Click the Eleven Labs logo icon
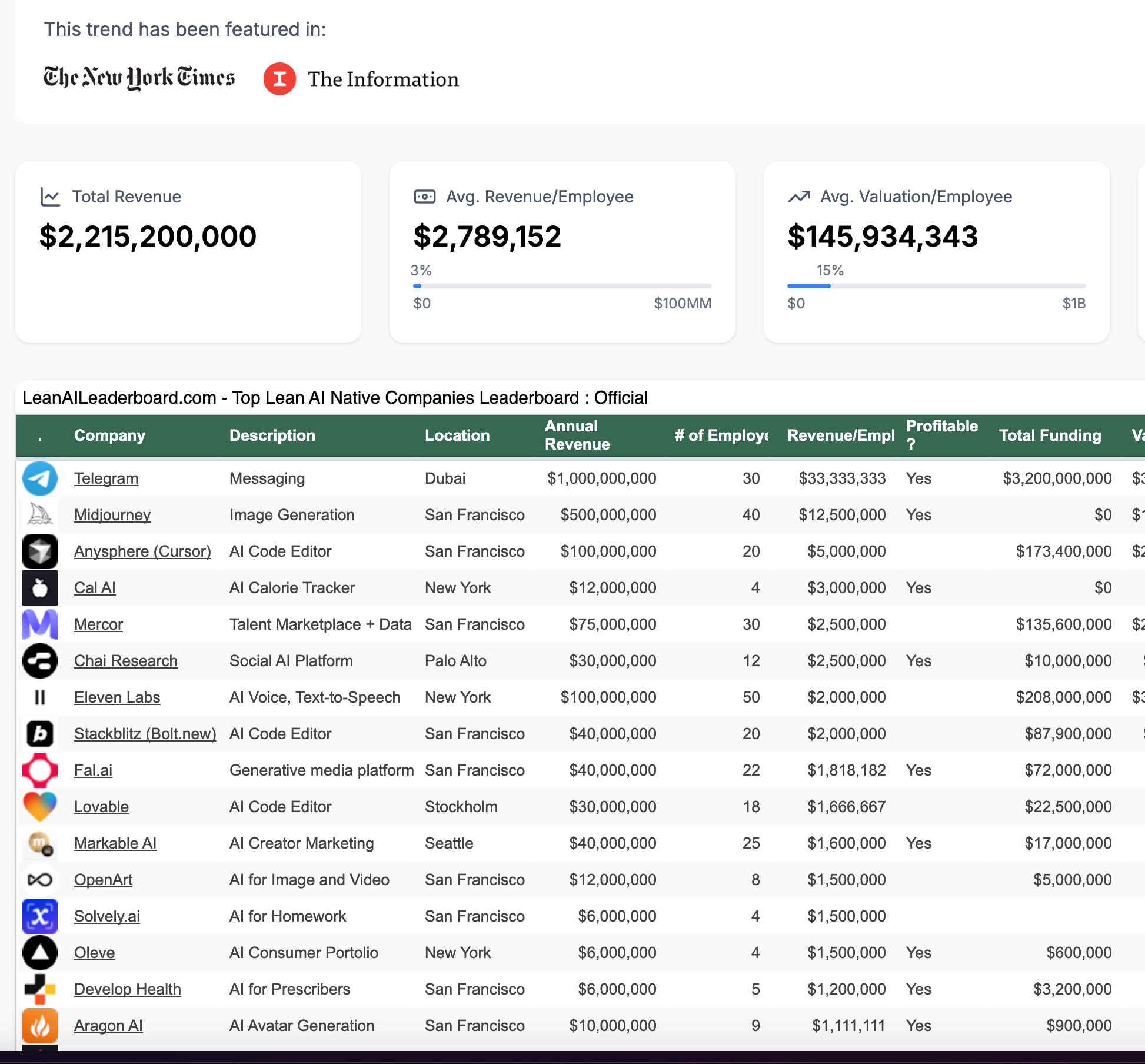This screenshot has width=1145, height=1064. click(40, 697)
